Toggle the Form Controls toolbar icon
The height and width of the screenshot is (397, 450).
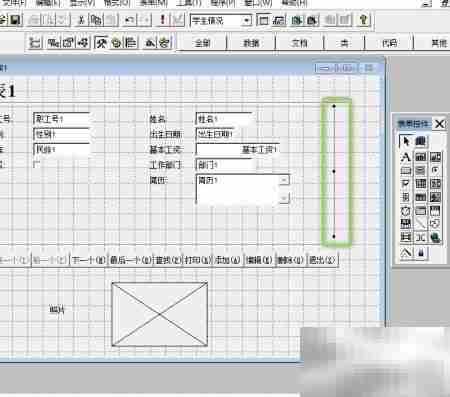[x=101, y=43]
